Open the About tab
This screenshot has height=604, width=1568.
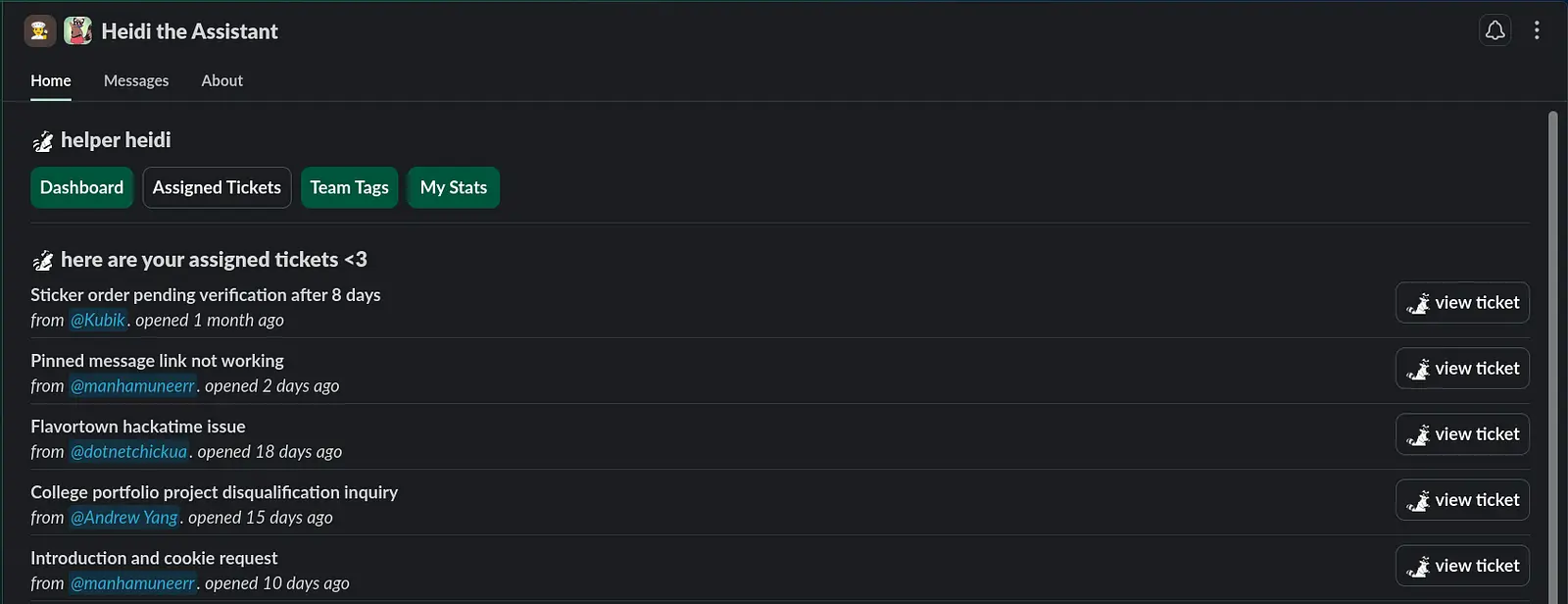tap(221, 80)
